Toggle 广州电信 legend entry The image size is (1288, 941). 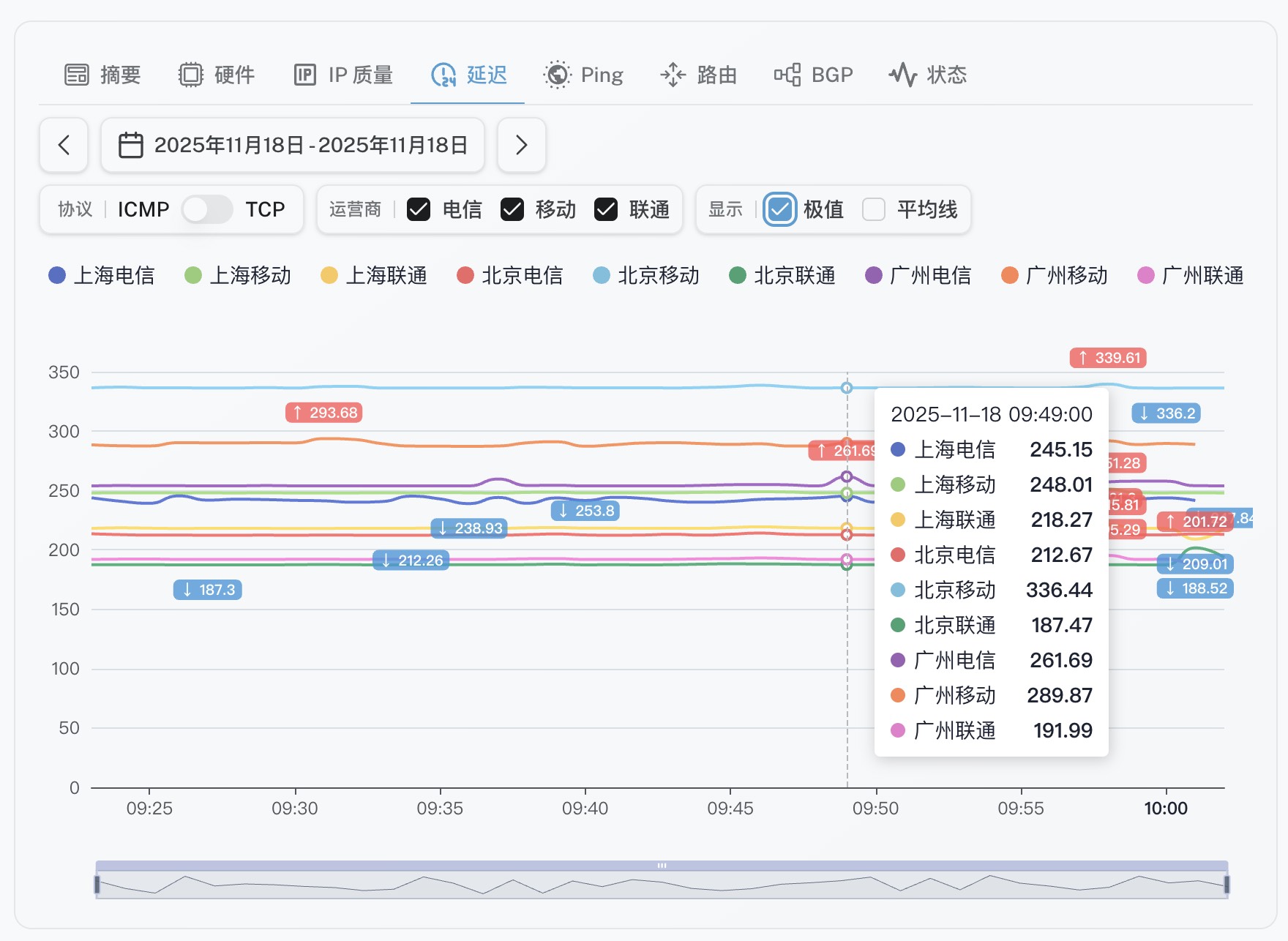918,276
